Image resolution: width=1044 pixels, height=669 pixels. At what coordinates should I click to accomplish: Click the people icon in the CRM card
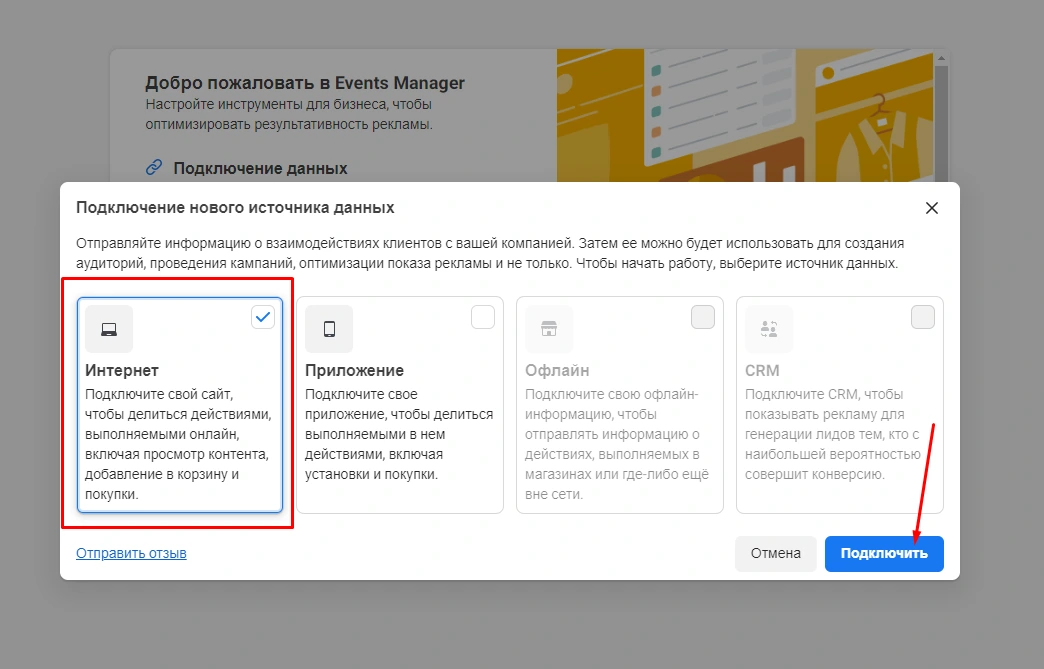(769, 329)
